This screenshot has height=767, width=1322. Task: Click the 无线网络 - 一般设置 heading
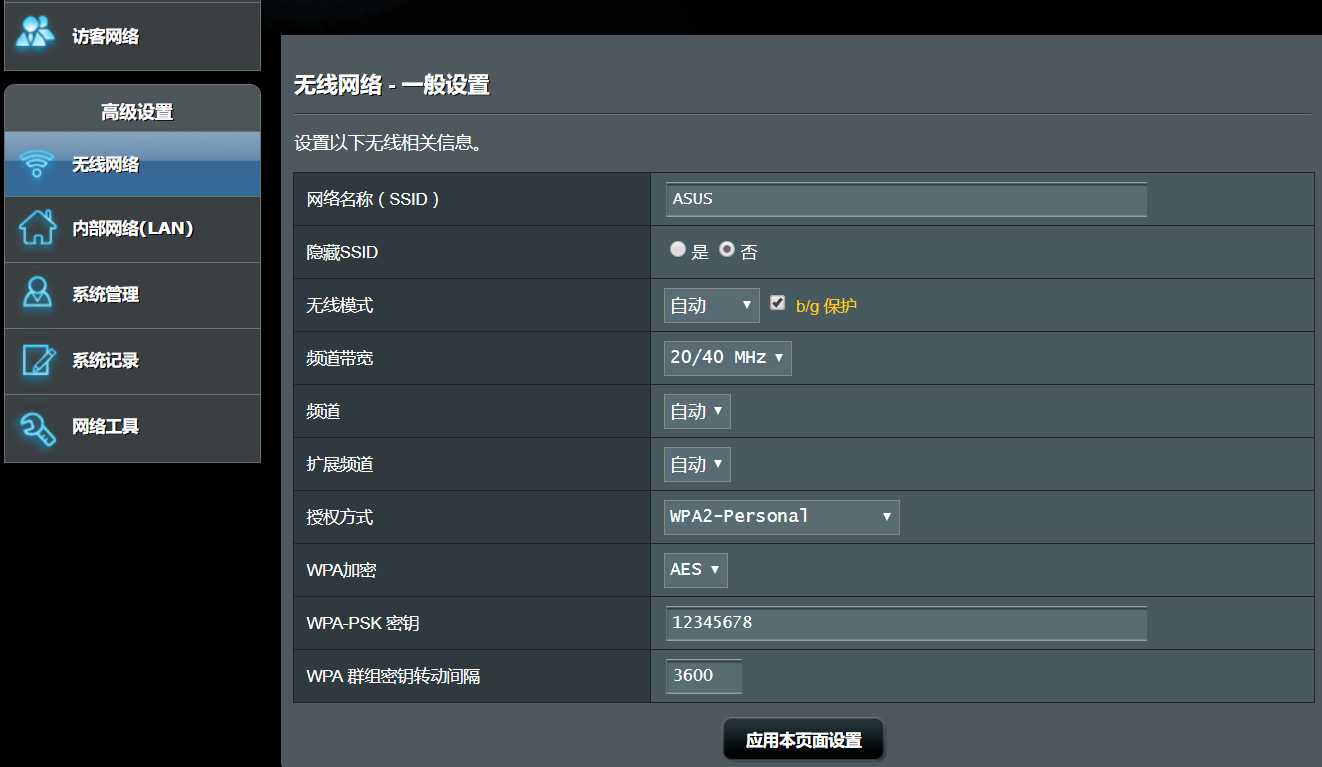click(391, 85)
